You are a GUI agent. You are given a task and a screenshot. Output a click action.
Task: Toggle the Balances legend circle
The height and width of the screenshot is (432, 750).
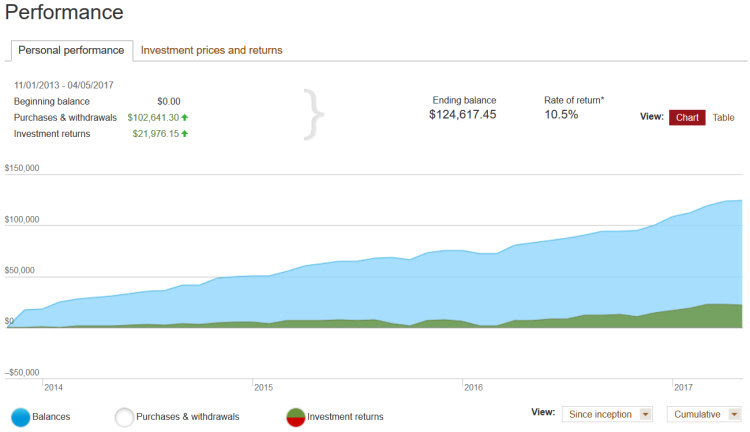(21, 417)
